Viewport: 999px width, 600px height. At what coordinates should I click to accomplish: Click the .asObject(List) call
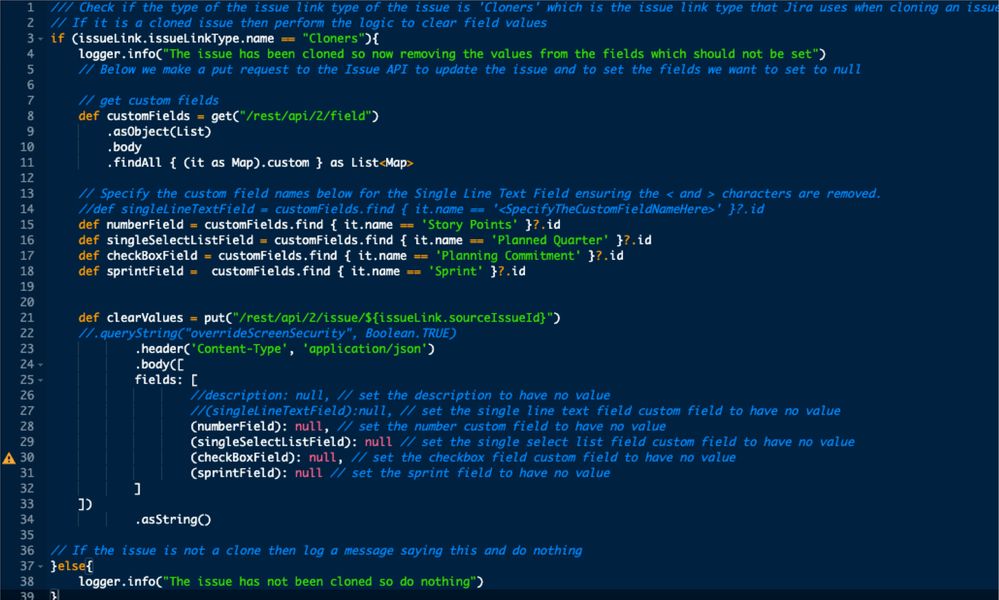pyautogui.click(x=159, y=132)
